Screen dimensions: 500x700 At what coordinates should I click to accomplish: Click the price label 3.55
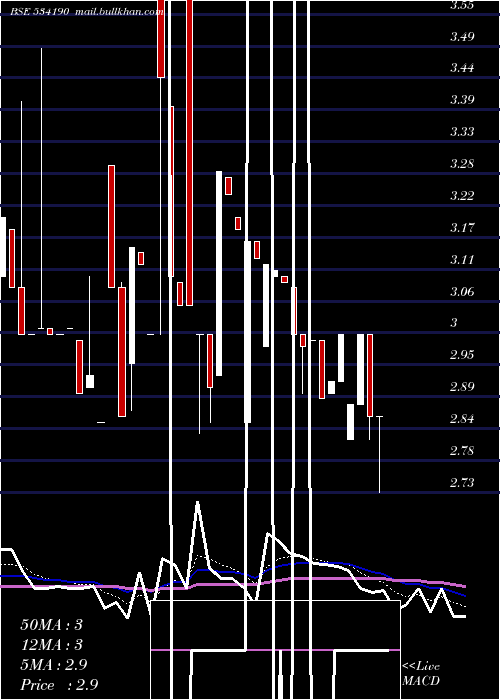(x=462, y=5)
